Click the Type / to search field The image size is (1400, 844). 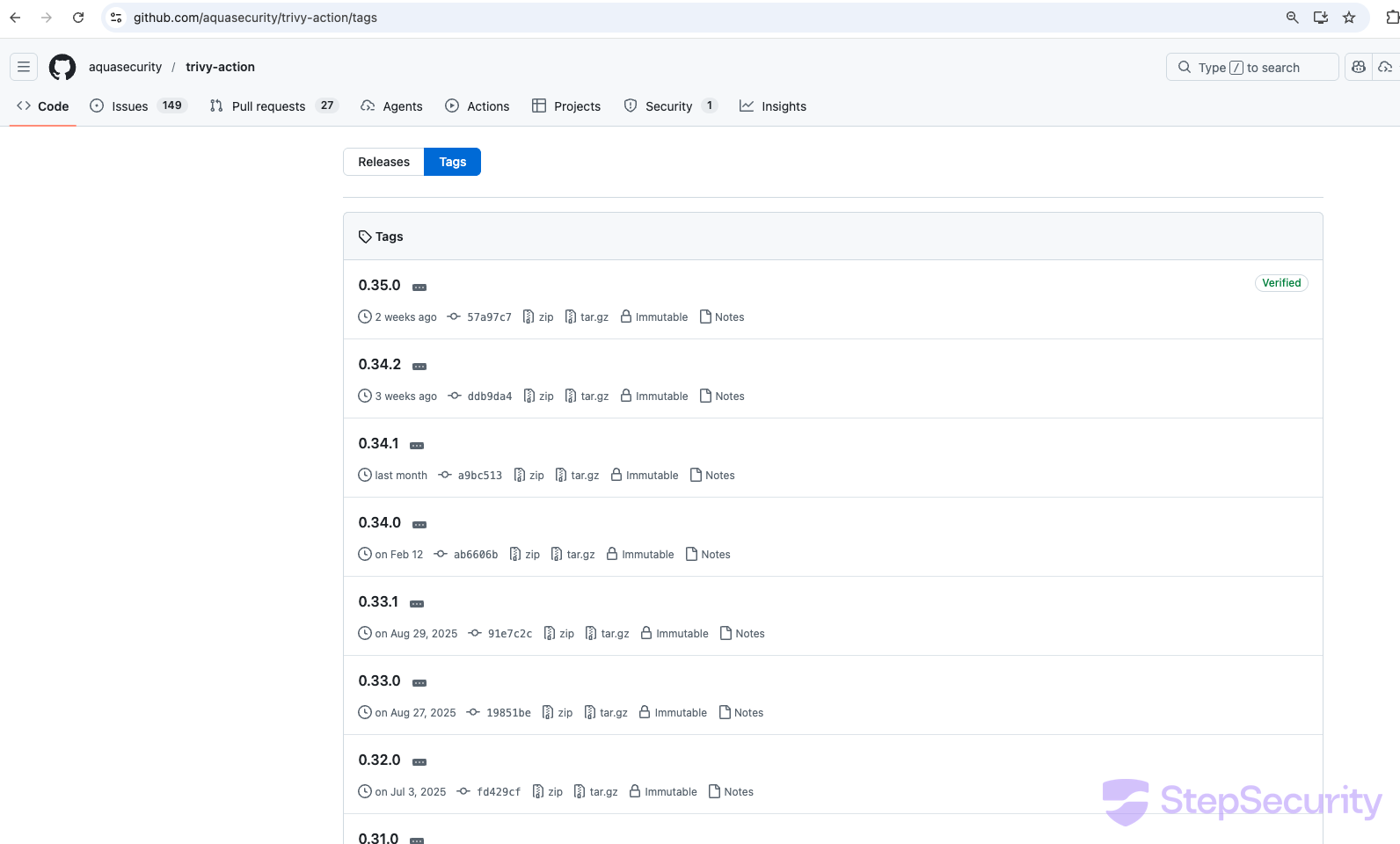[x=1252, y=67]
